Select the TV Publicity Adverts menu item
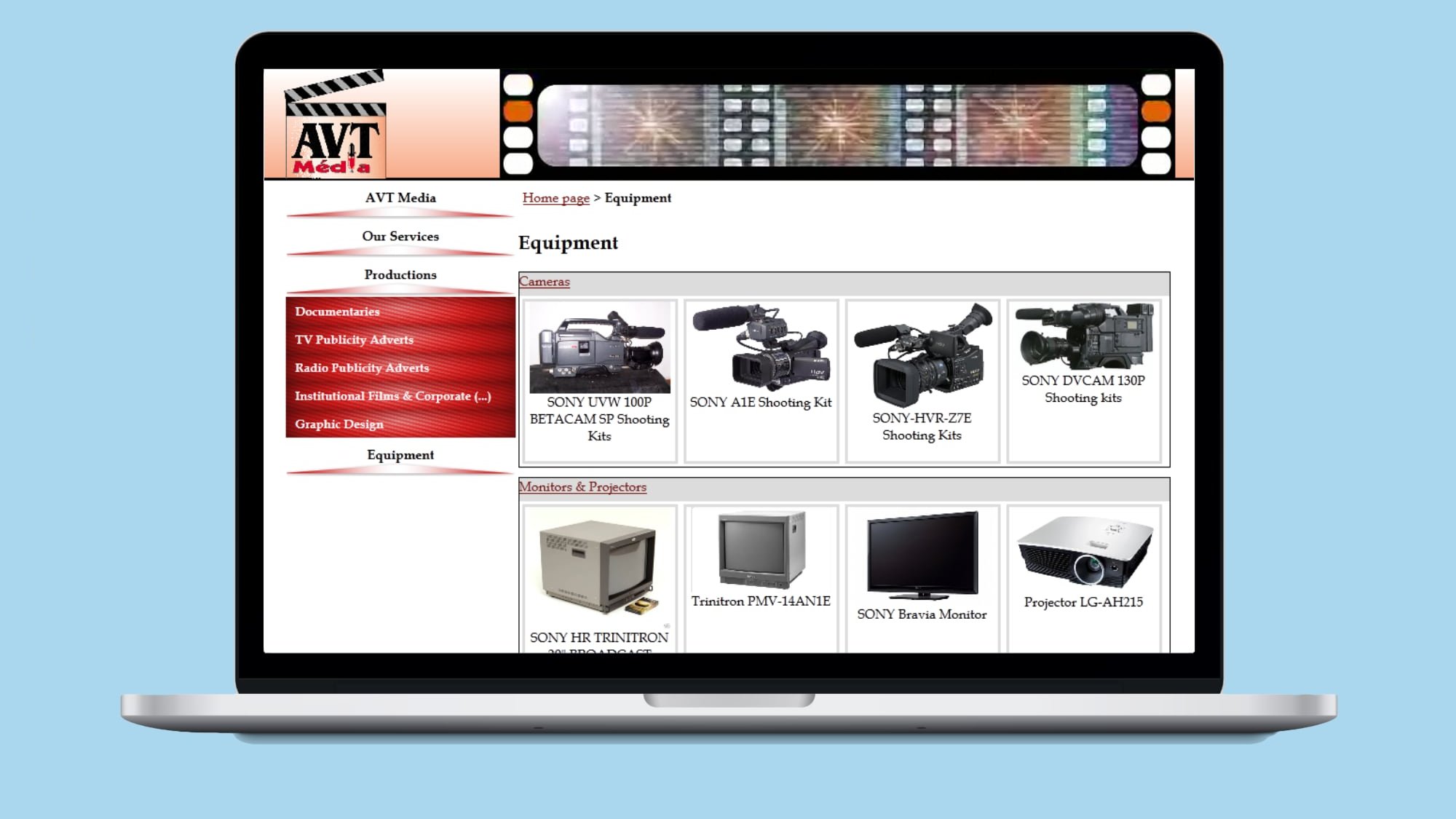1456x819 pixels. (x=354, y=339)
